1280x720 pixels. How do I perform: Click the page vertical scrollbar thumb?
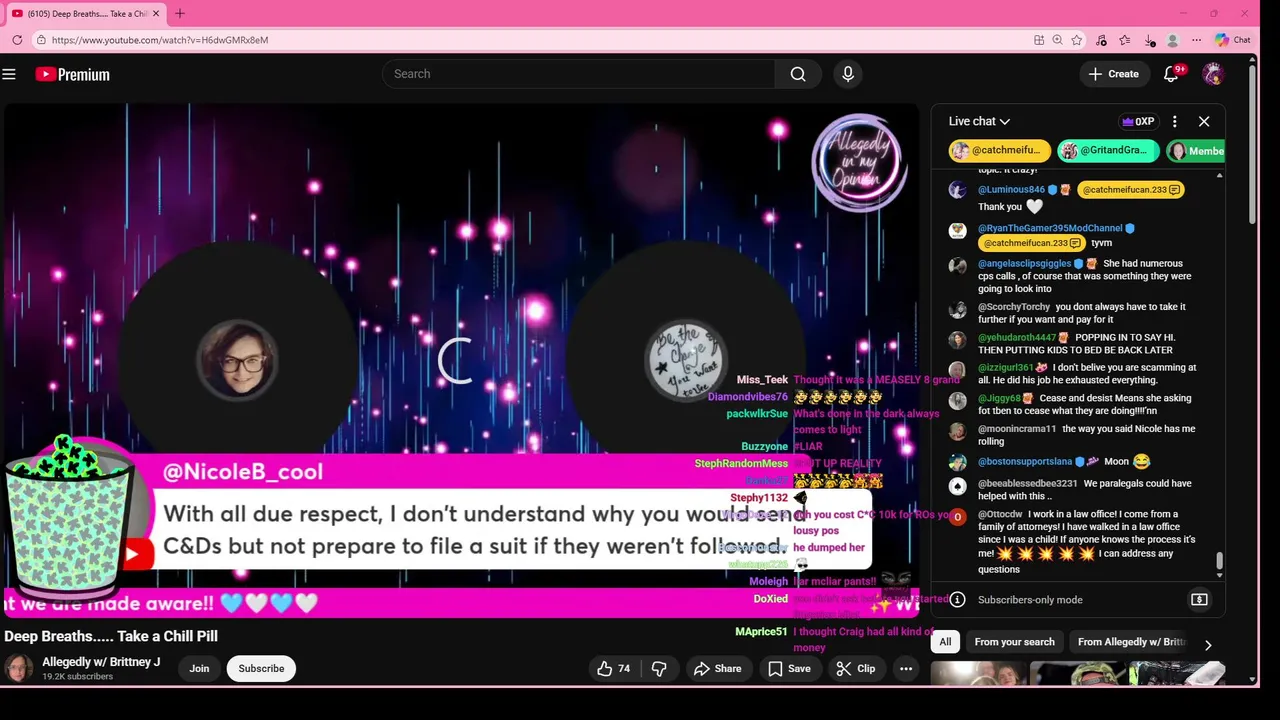point(1253,145)
